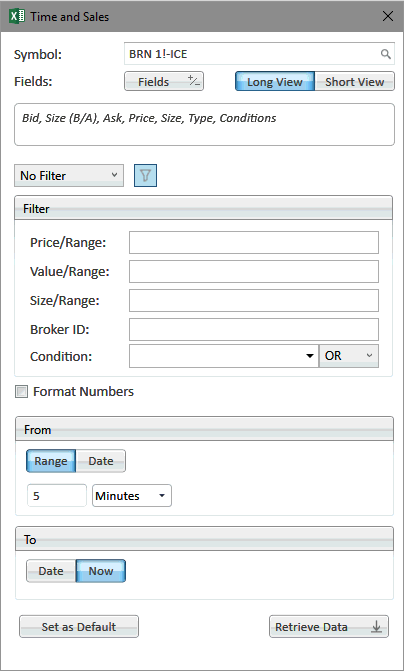Select Now in the To section
The width and height of the screenshot is (404, 671).
[101, 571]
